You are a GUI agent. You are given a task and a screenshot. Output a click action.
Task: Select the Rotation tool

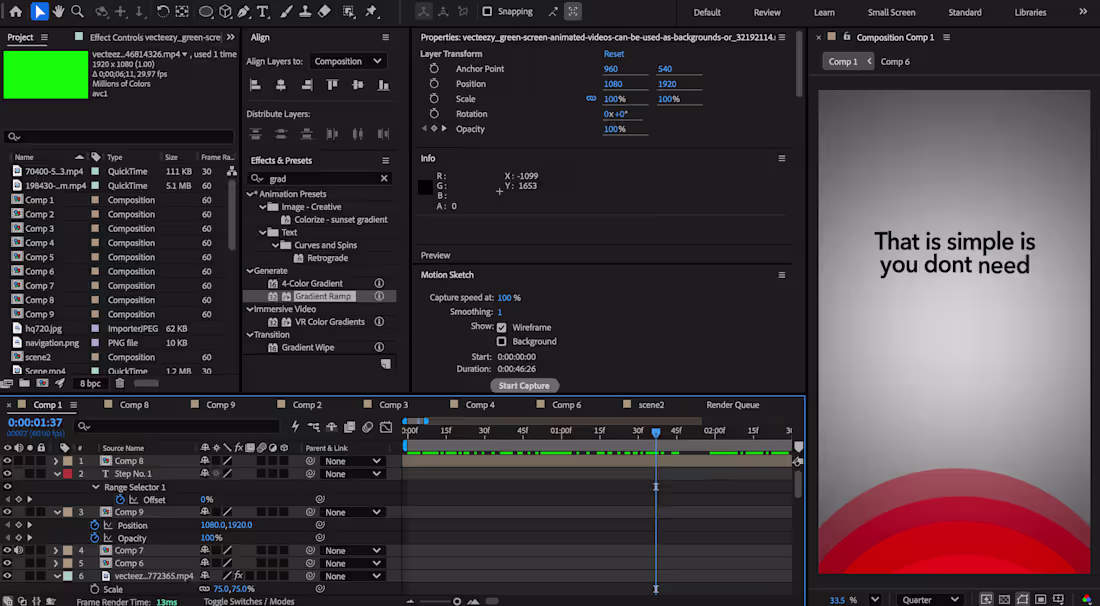click(163, 11)
